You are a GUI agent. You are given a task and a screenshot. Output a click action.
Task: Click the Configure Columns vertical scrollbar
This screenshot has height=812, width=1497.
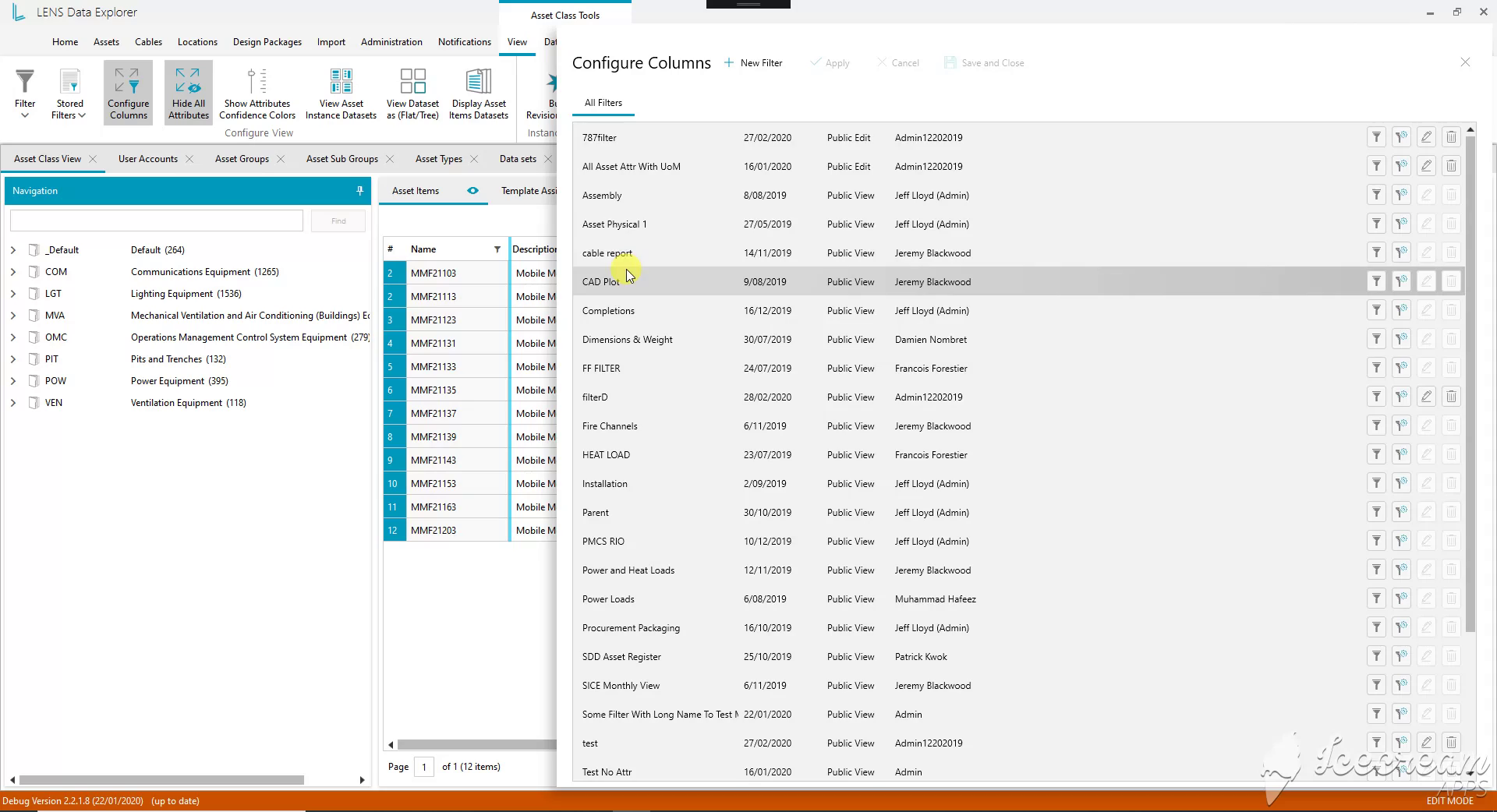1470,382
